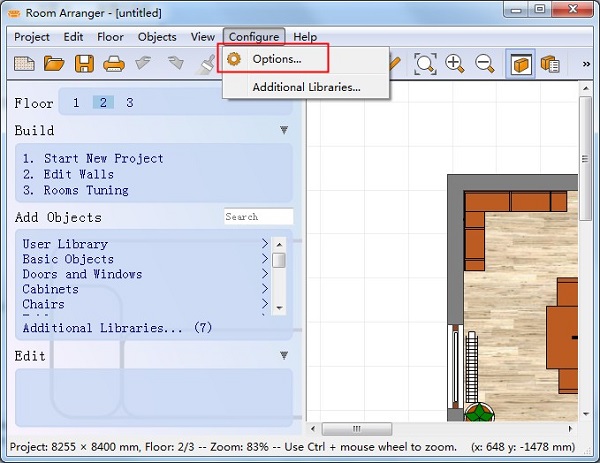Switch to Floor 3
Screen dimensions: 600x463
point(129,103)
